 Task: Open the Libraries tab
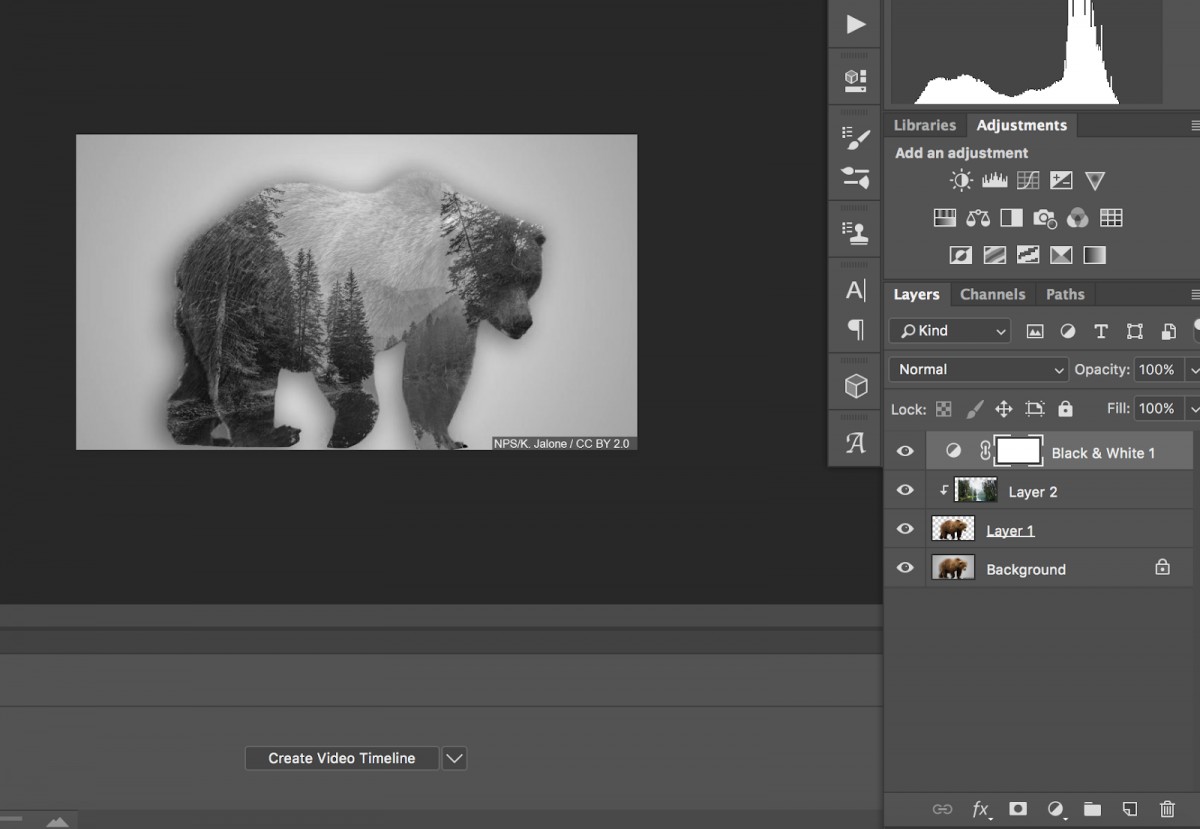[924, 124]
